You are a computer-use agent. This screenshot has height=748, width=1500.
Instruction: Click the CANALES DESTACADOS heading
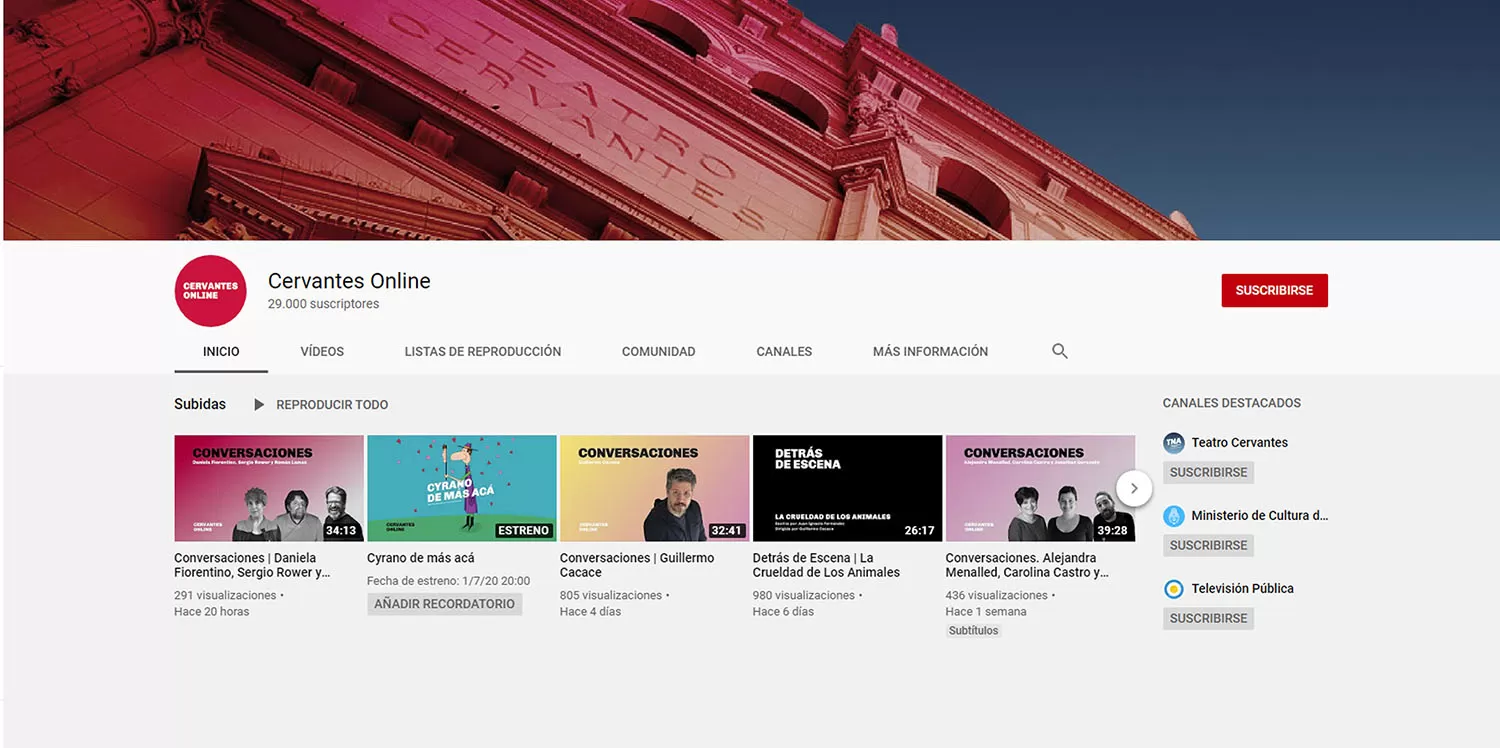pyautogui.click(x=1232, y=403)
